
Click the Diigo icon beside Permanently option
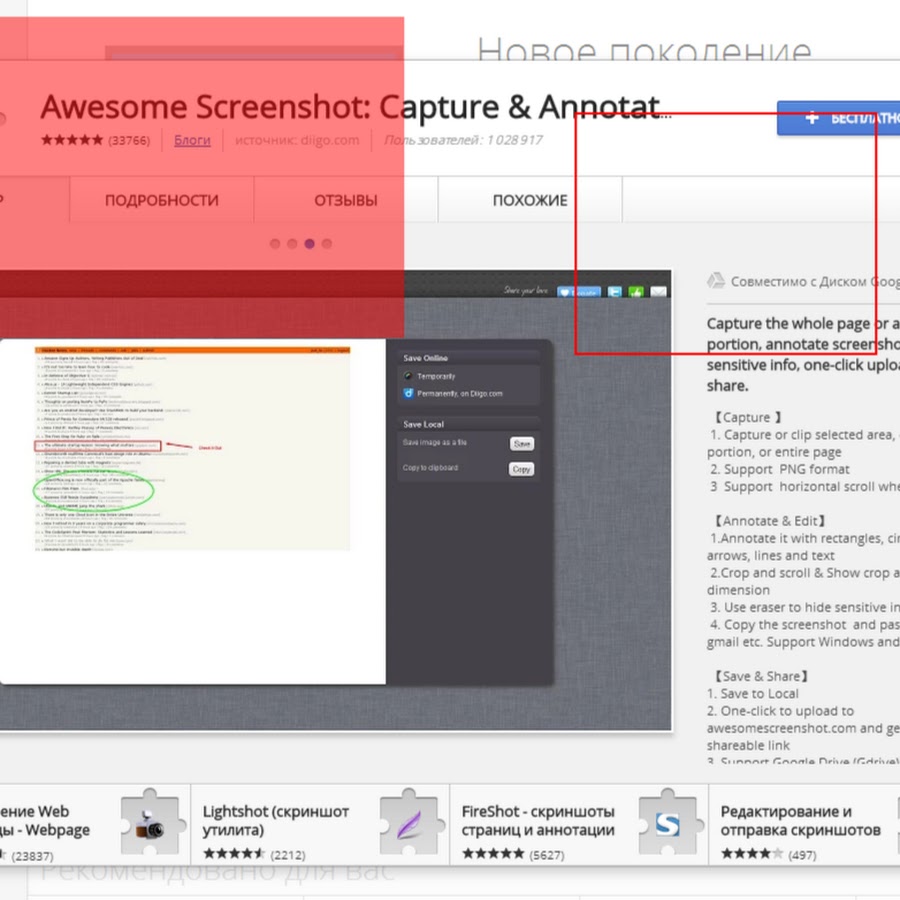pyautogui.click(x=408, y=393)
